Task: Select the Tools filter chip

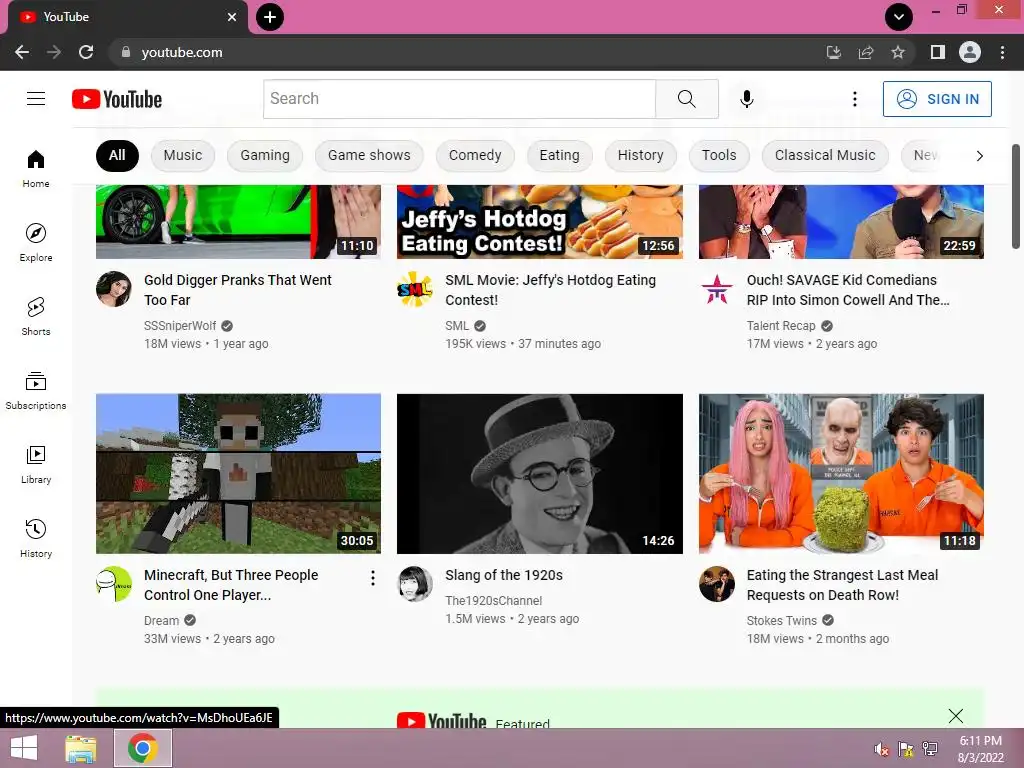Action: 719,155
